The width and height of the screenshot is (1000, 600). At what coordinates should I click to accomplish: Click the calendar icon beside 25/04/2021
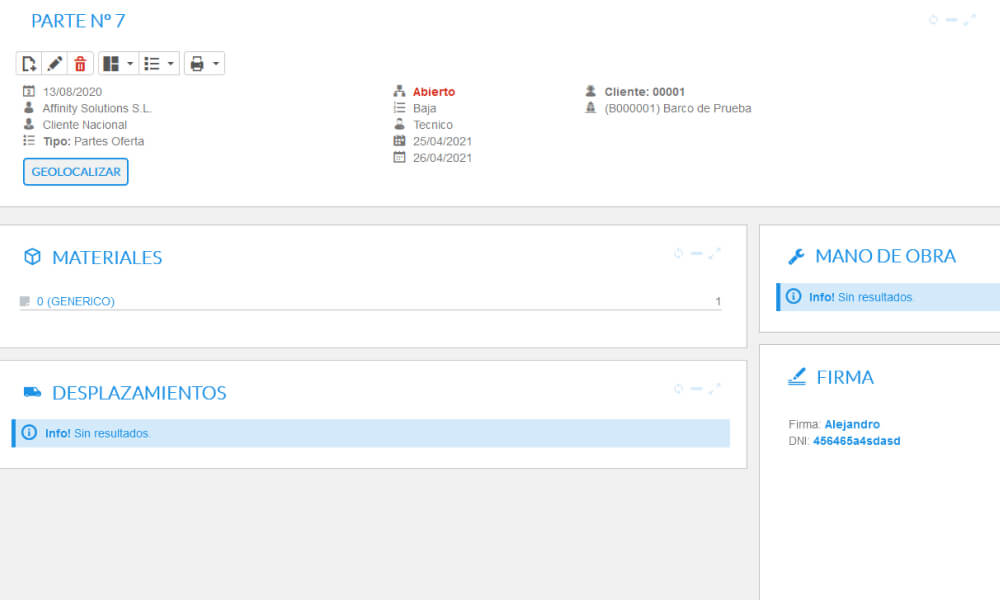point(399,141)
